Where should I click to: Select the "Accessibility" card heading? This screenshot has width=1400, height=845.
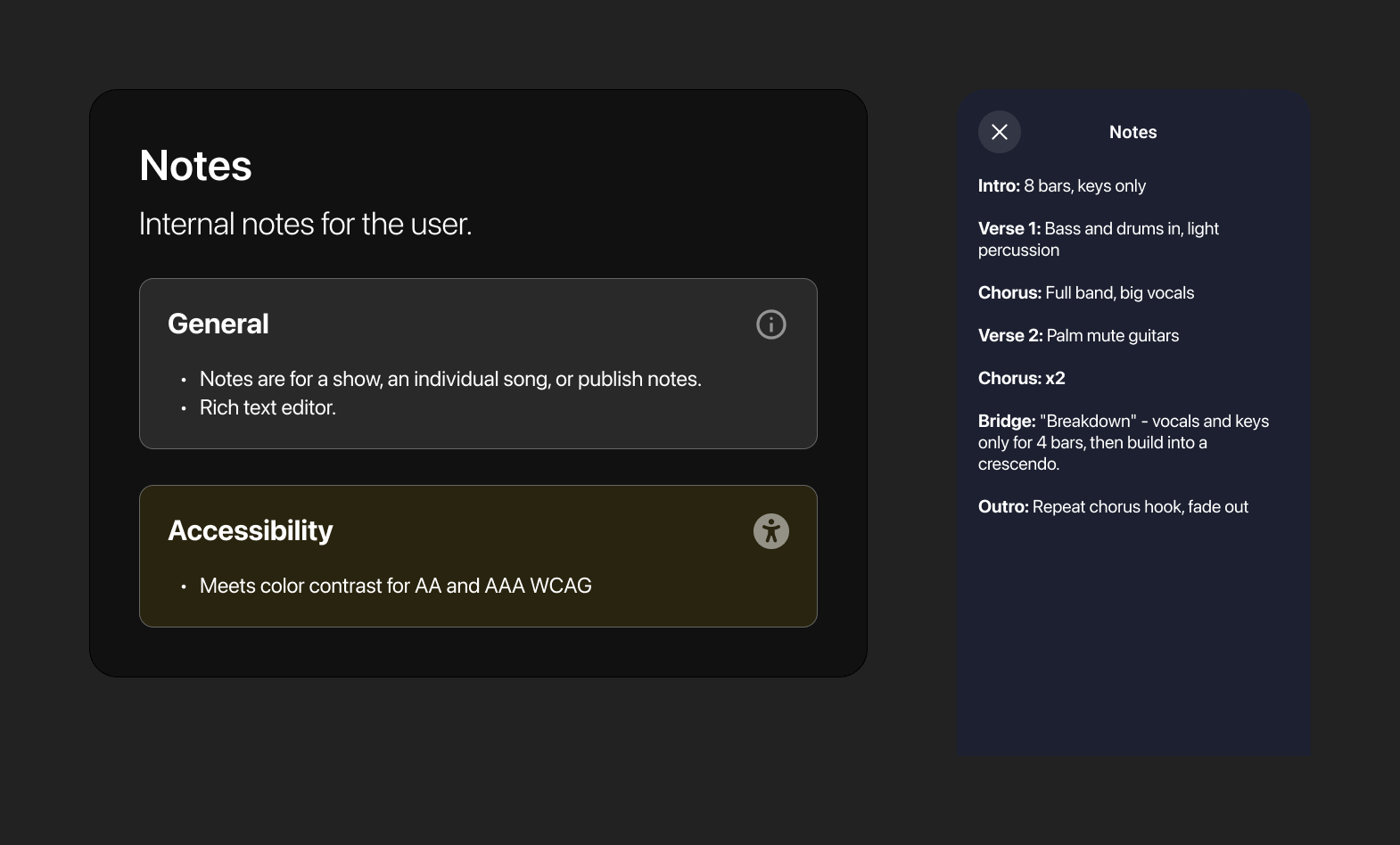[x=250, y=530]
